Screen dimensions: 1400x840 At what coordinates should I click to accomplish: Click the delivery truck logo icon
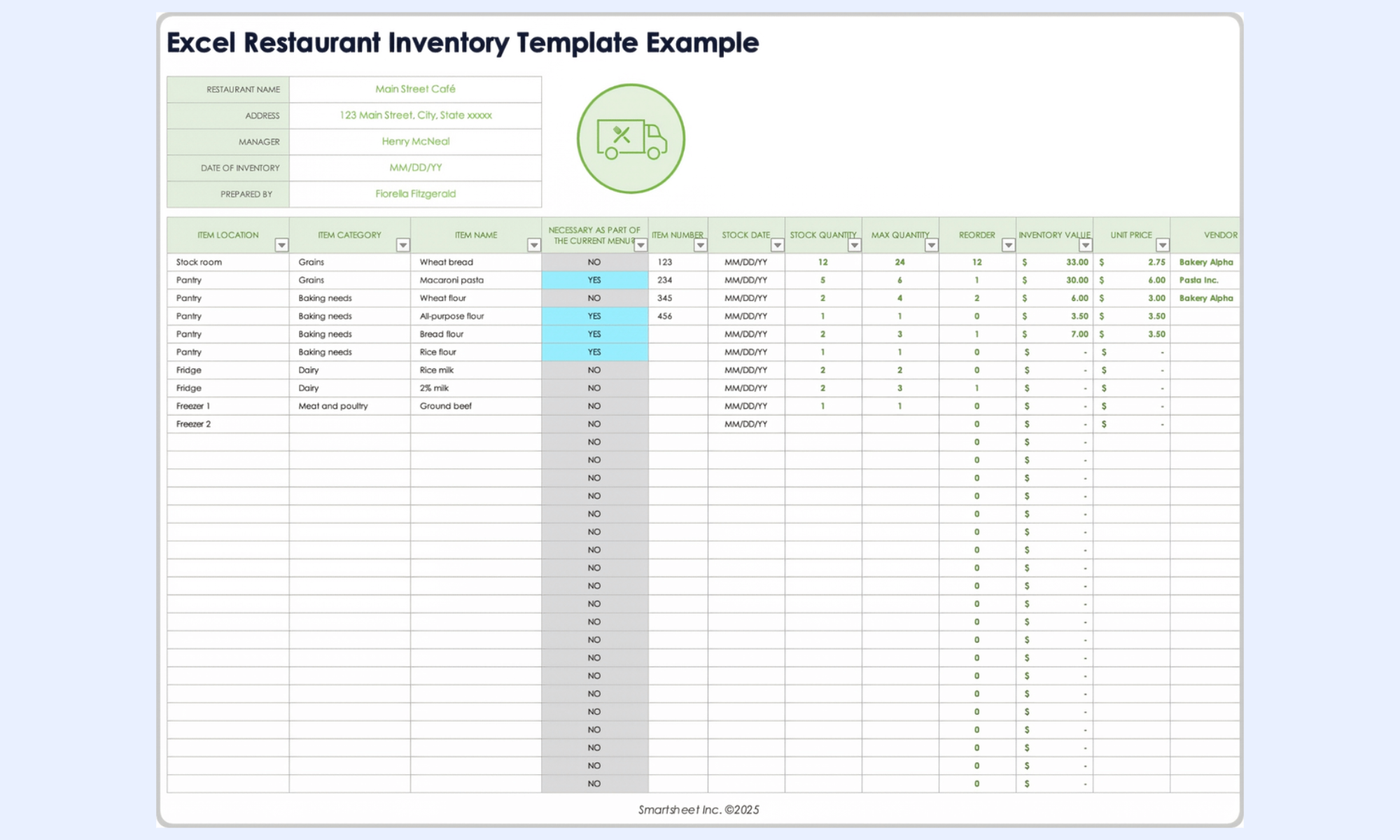click(x=631, y=139)
